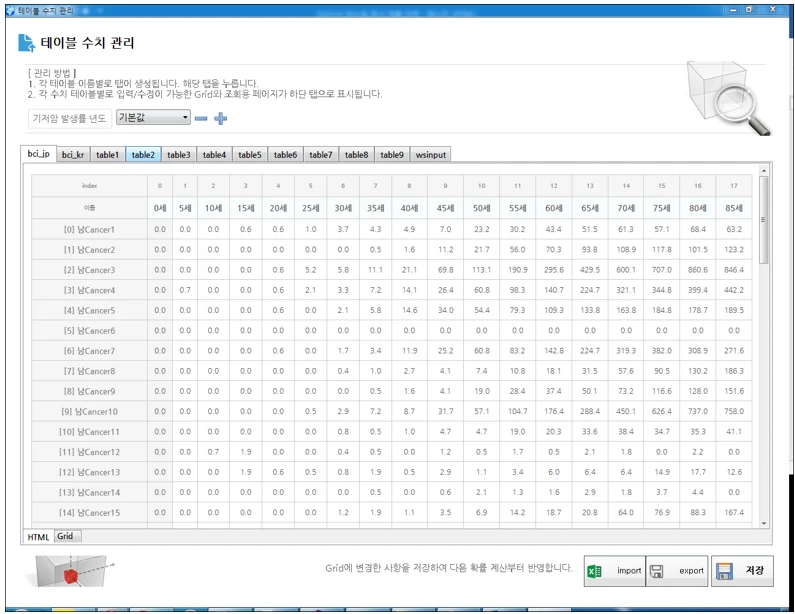
Task: Click the 이름 header cell
Action: pos(89,208)
